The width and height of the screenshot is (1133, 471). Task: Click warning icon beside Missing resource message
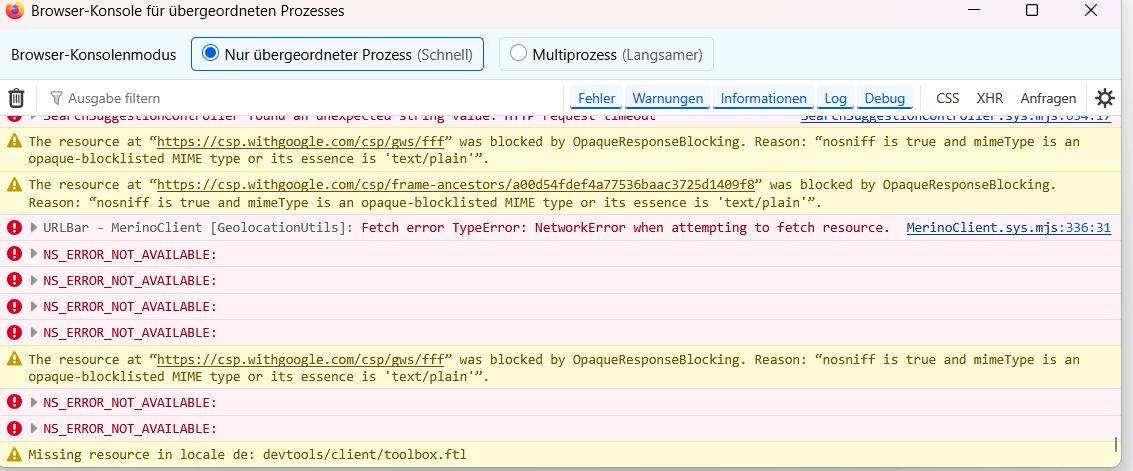tap(14, 455)
